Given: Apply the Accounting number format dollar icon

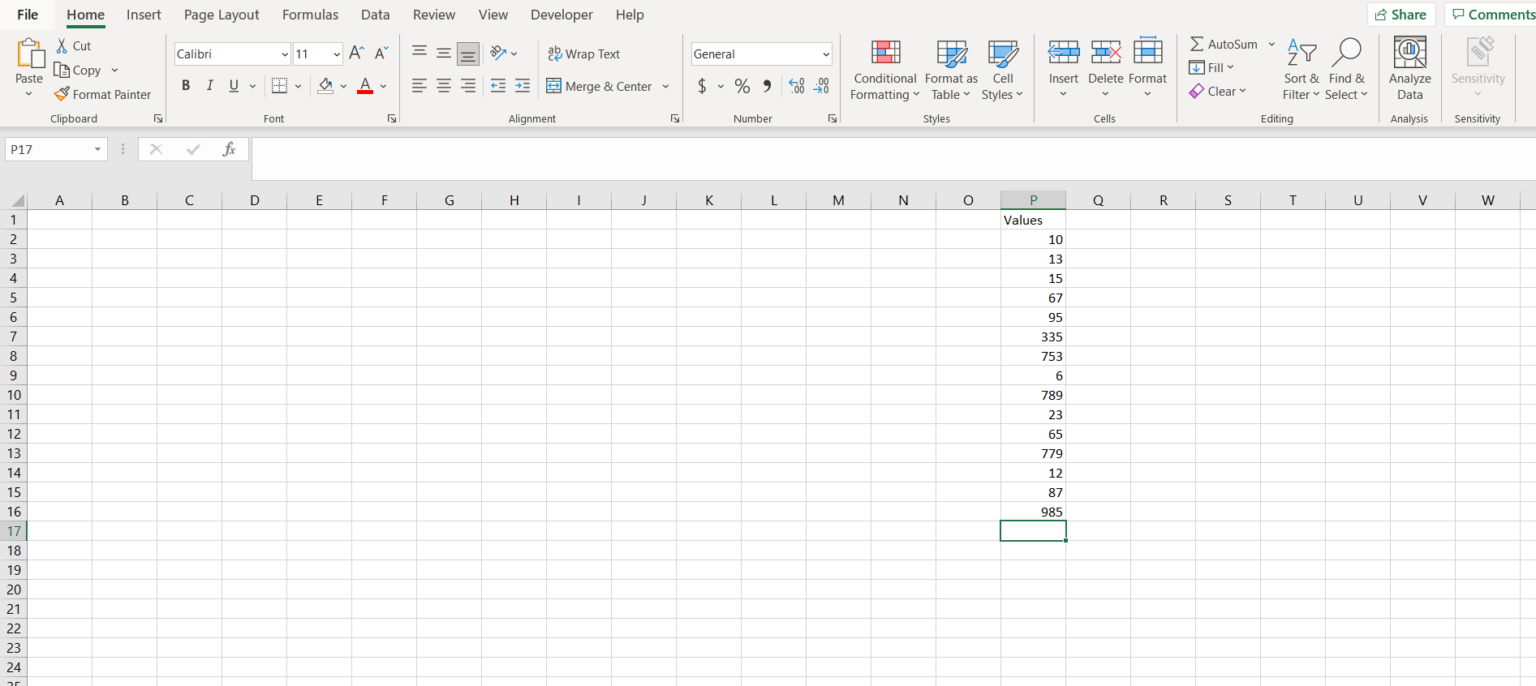Looking at the screenshot, I should (x=701, y=86).
